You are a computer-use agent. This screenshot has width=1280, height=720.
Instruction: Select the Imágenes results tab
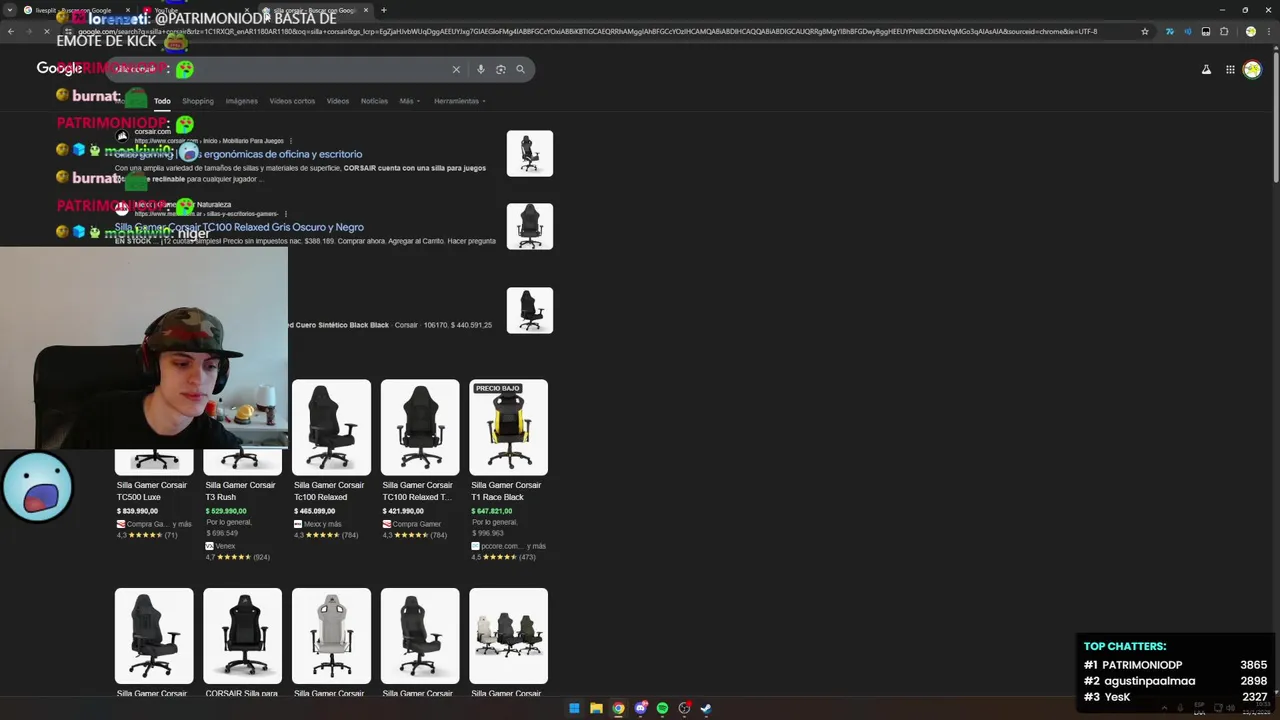[241, 101]
